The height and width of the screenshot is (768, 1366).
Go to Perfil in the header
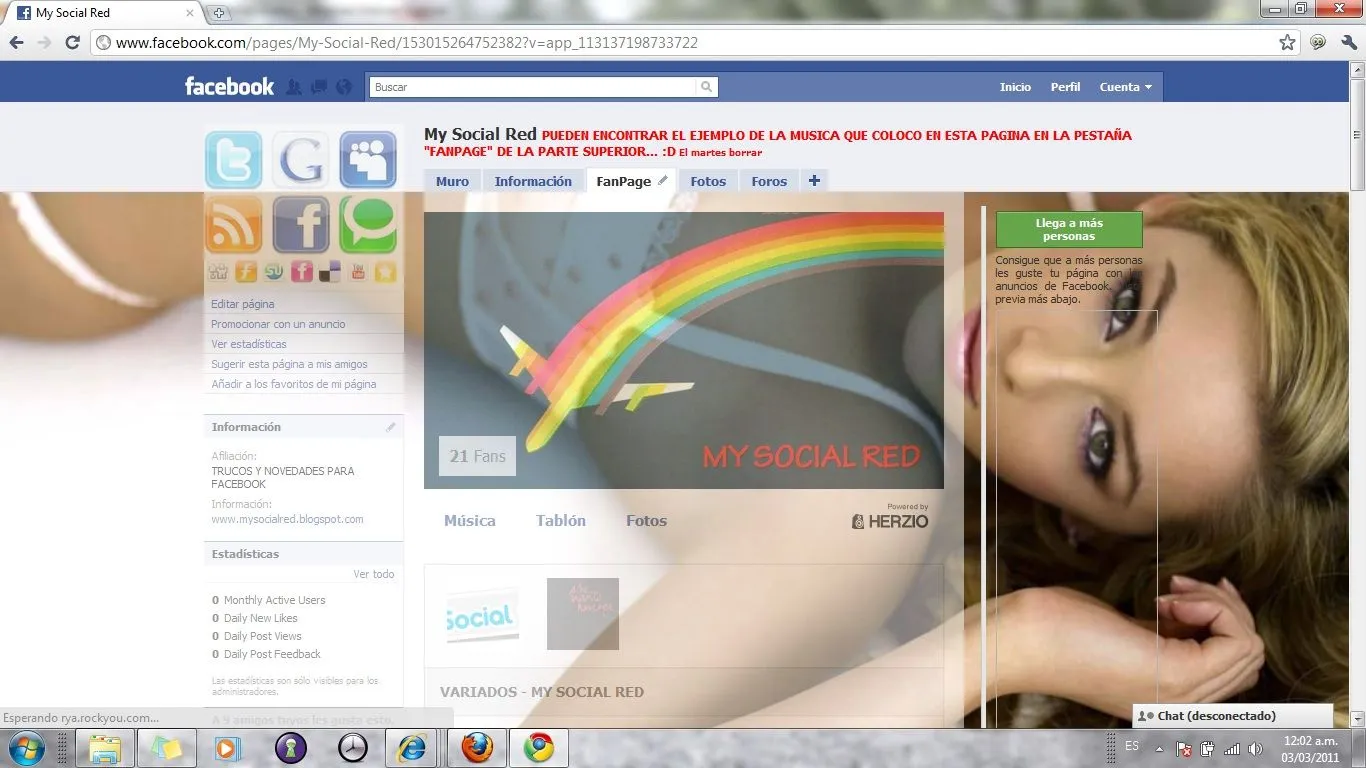(1065, 87)
